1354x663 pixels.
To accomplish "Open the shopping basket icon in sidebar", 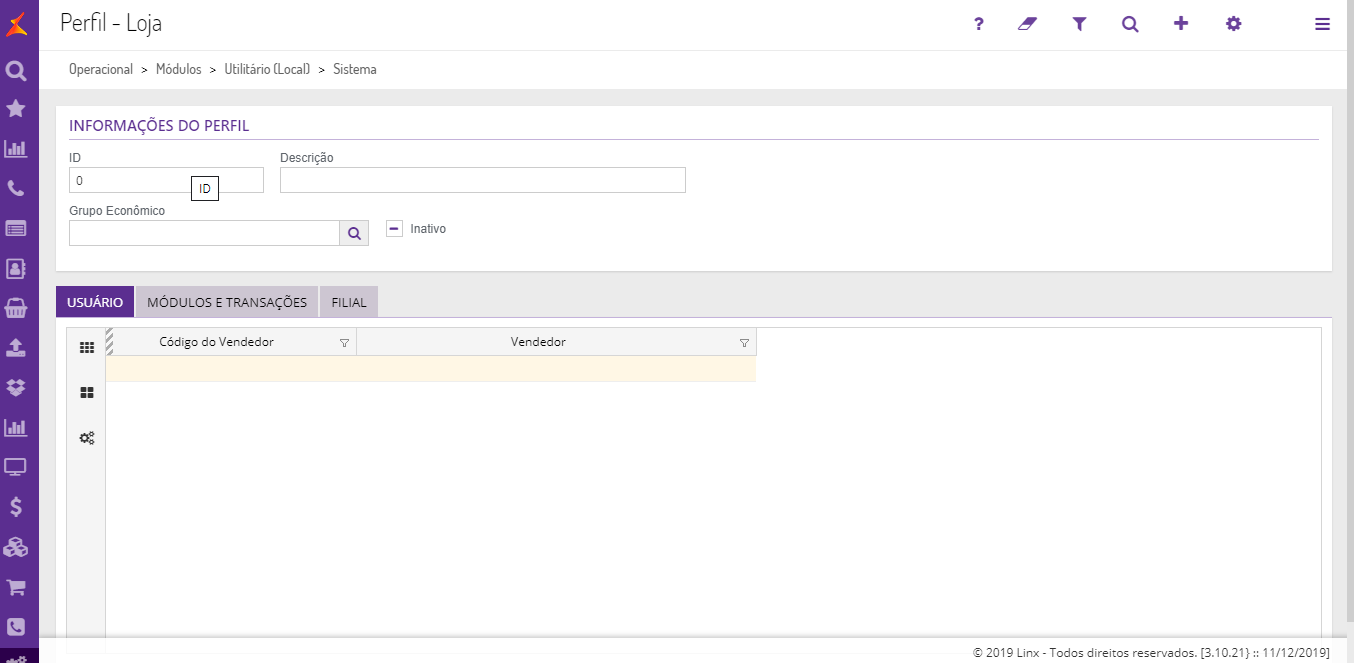I will [16, 308].
